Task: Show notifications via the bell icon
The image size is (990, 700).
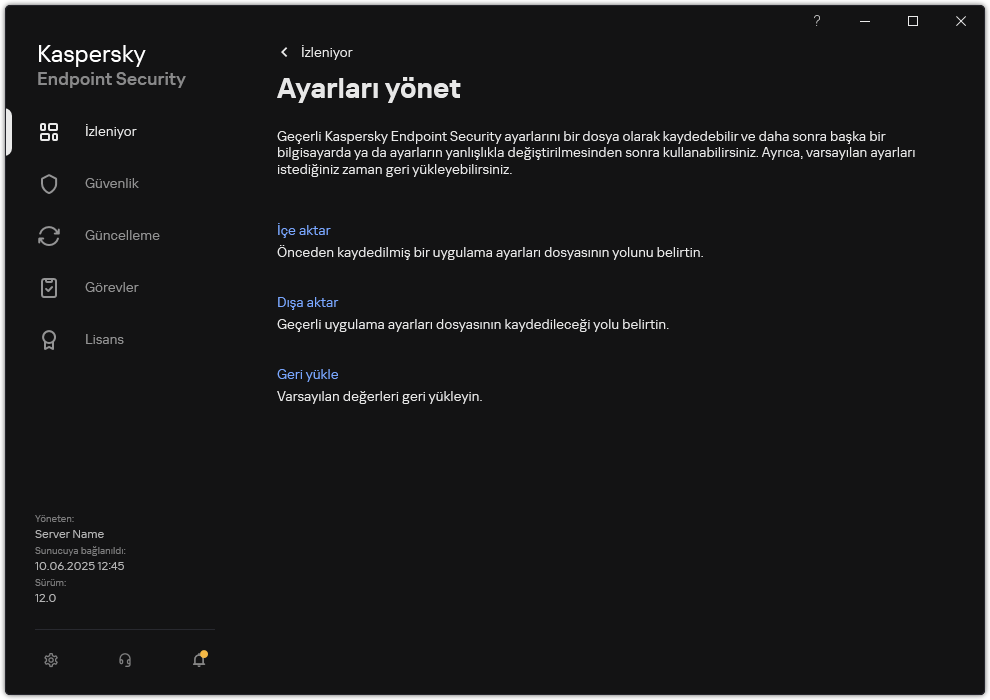Action: click(x=198, y=661)
